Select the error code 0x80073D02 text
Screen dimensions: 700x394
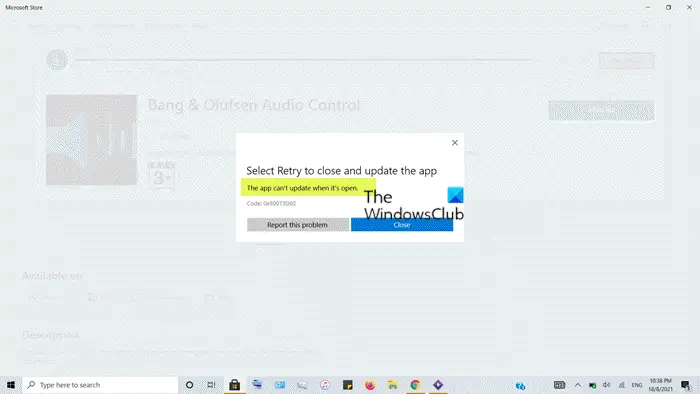tap(271, 203)
